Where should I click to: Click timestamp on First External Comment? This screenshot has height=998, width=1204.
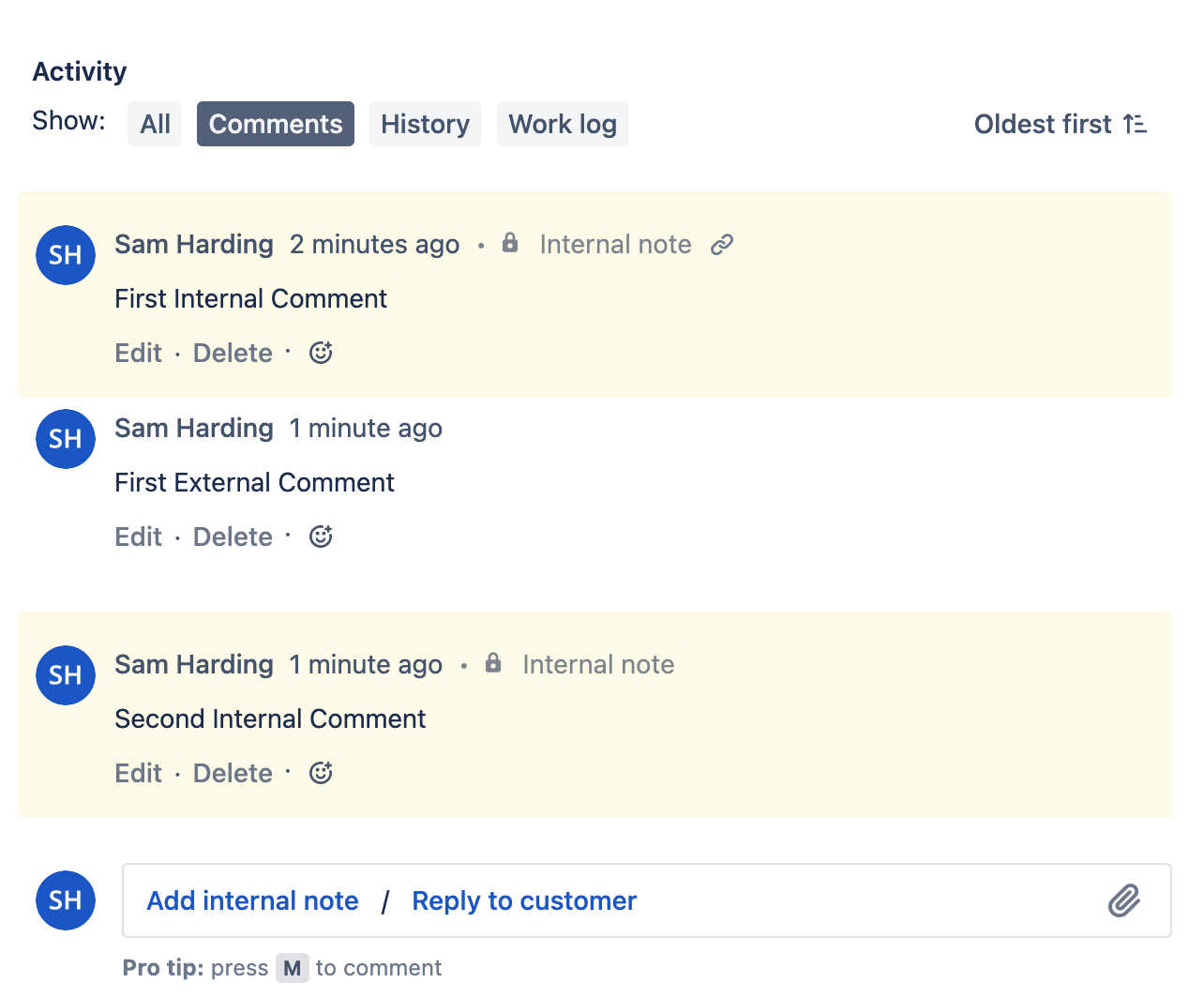point(366,428)
